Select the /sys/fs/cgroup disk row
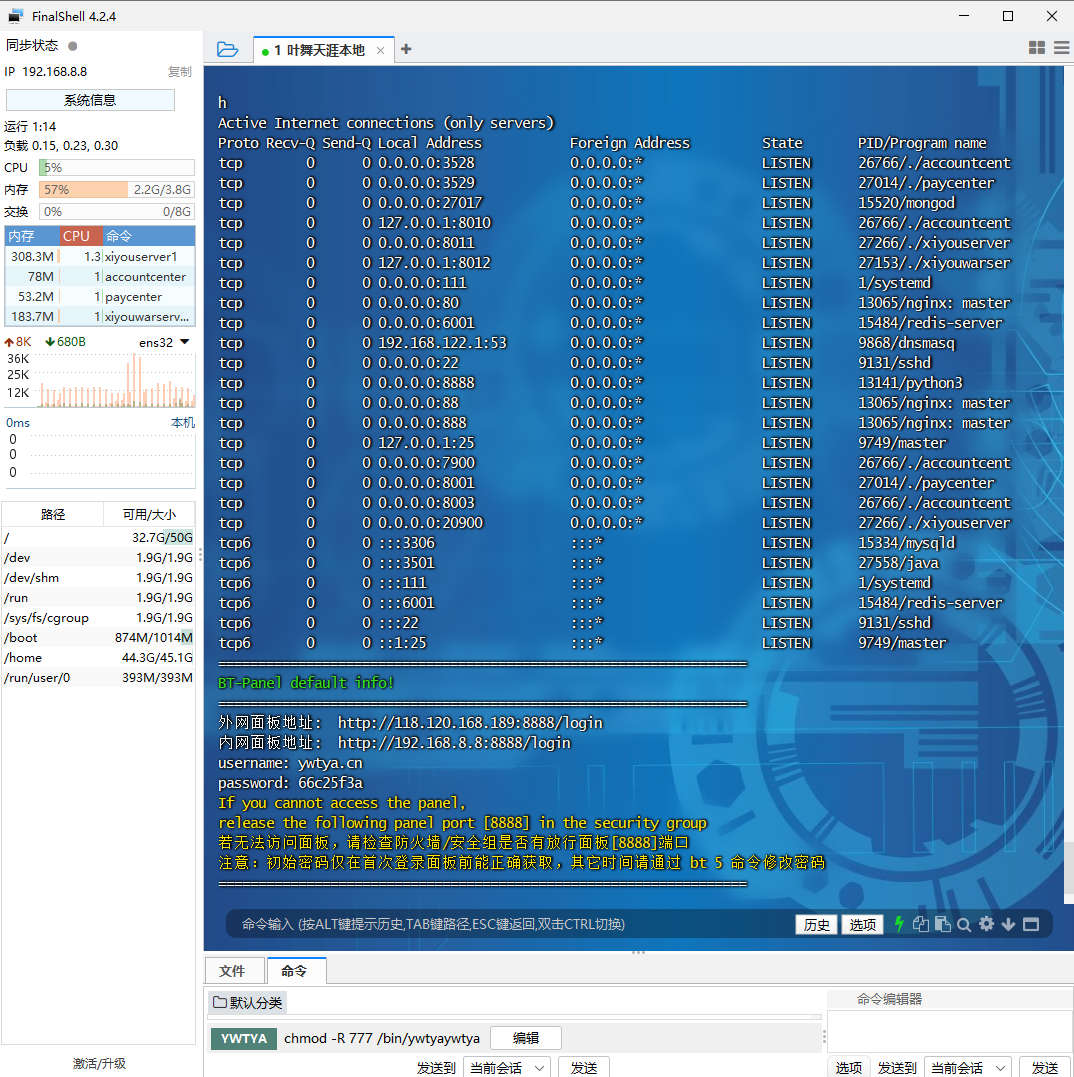This screenshot has height=1077, width=1074. pyautogui.click(x=98, y=618)
